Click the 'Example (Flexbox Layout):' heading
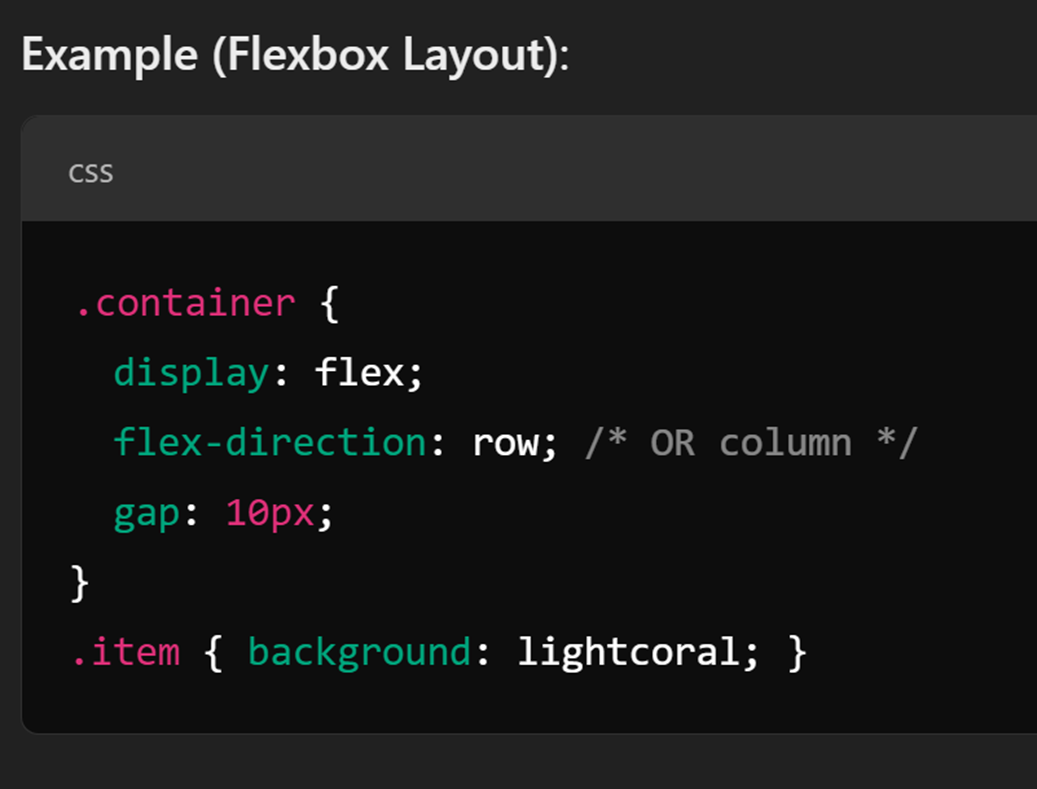This screenshot has width=1037, height=789. [x=295, y=54]
